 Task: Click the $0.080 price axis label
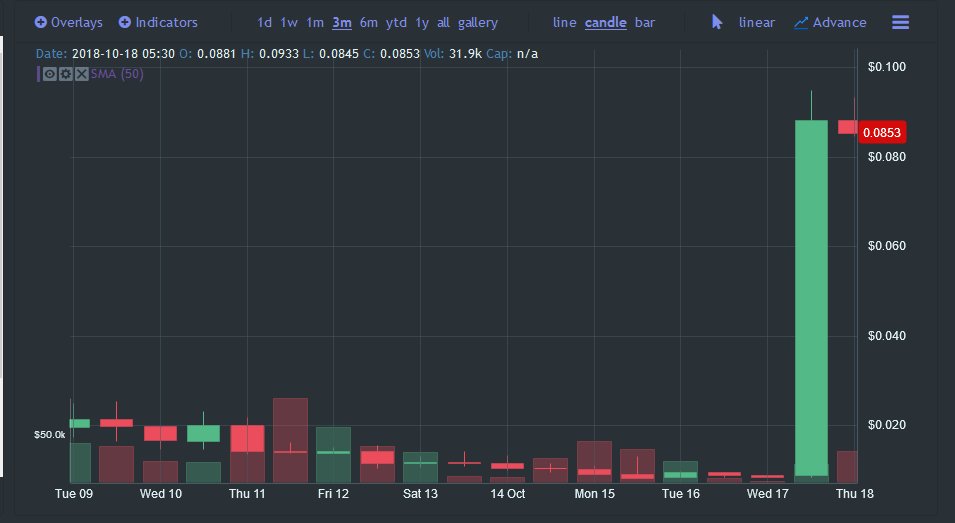(x=886, y=157)
